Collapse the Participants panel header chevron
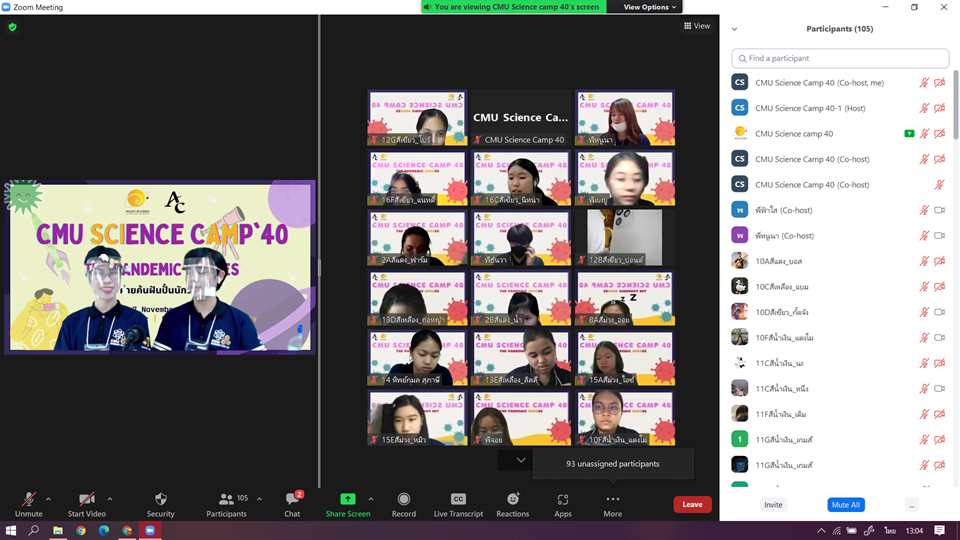Image resolution: width=960 pixels, height=540 pixels. tap(735, 29)
